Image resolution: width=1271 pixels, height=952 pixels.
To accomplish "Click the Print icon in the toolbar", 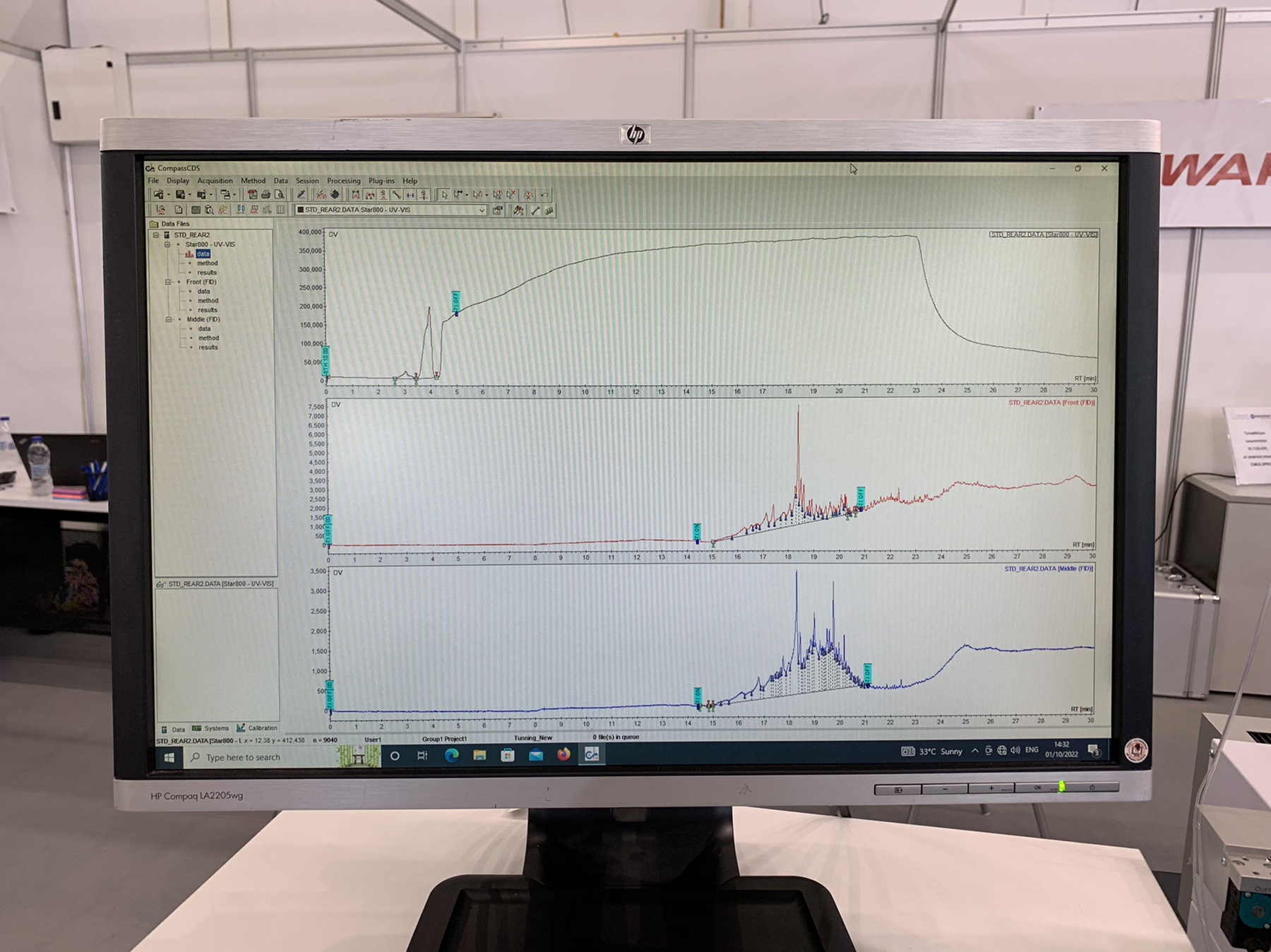I will [x=265, y=194].
